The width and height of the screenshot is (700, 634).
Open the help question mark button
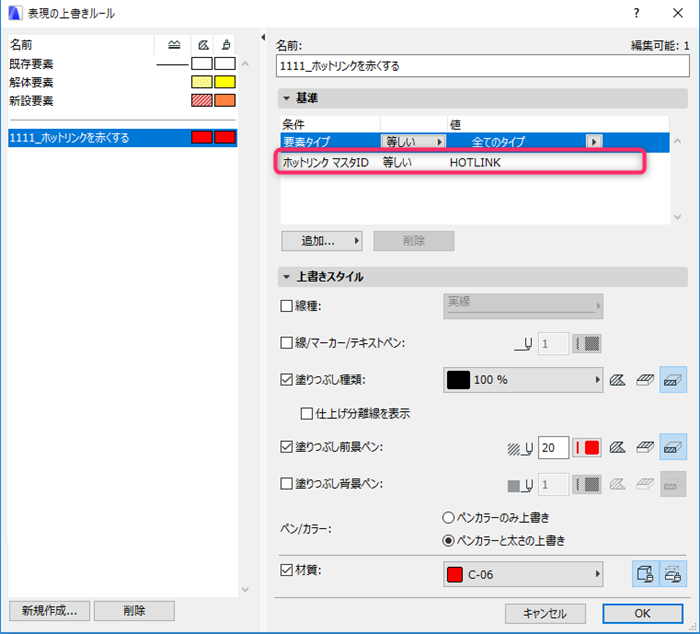pos(636,13)
